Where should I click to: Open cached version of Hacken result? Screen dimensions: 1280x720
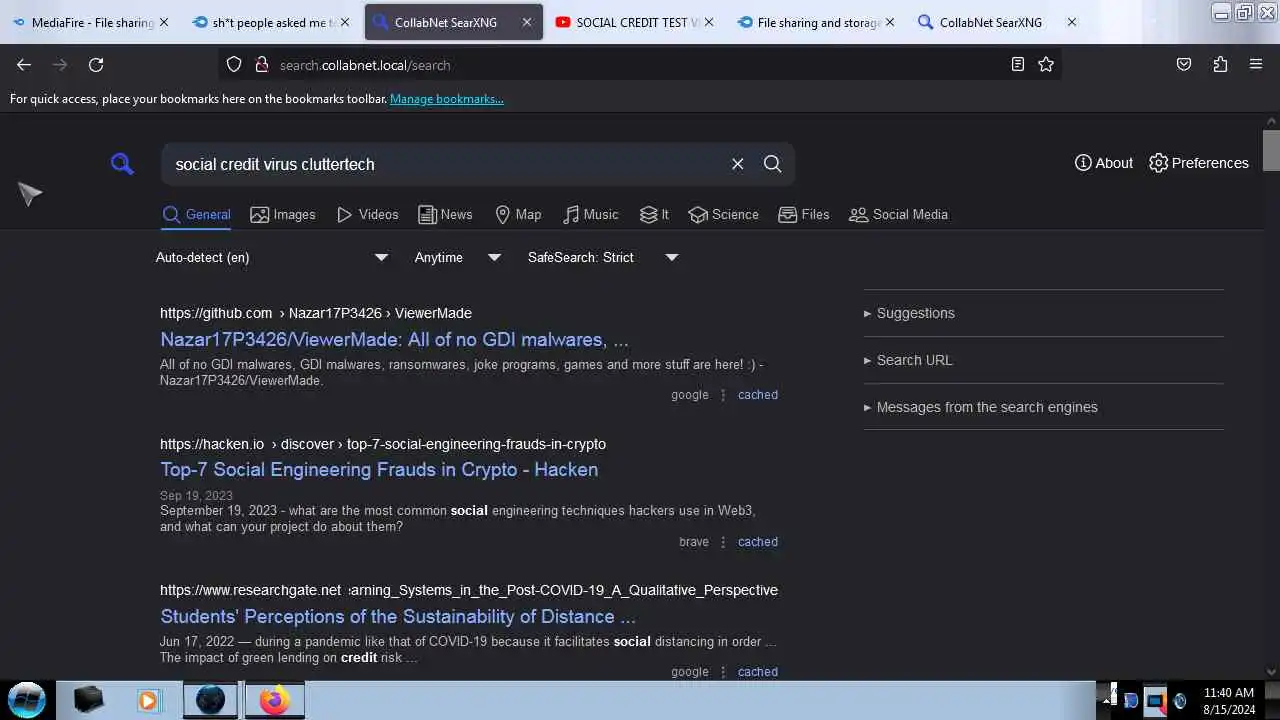click(757, 542)
